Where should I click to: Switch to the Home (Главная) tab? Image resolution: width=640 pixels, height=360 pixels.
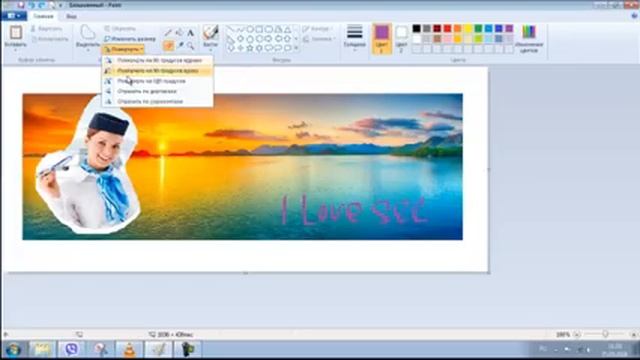coord(43,16)
